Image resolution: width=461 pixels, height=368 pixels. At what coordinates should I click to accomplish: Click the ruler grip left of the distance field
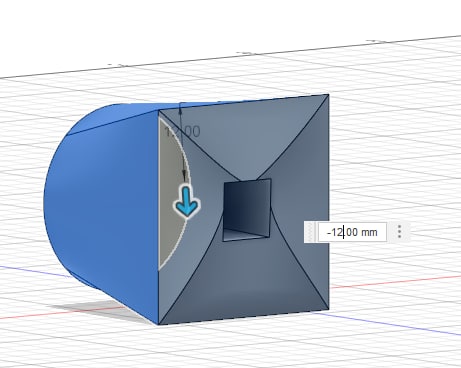point(311,232)
